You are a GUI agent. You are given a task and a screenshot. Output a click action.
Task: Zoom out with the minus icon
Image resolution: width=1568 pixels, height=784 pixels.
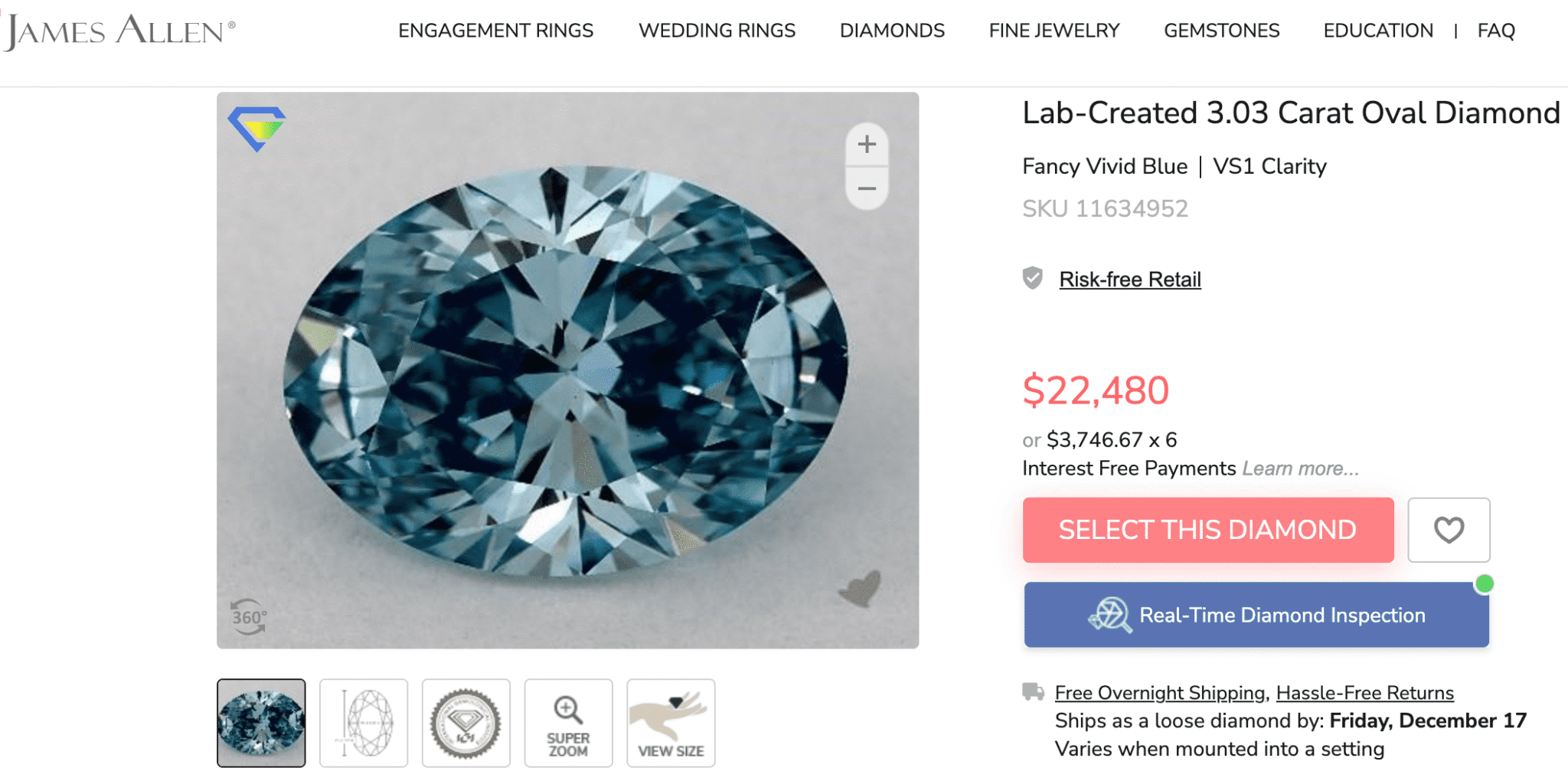(x=867, y=188)
